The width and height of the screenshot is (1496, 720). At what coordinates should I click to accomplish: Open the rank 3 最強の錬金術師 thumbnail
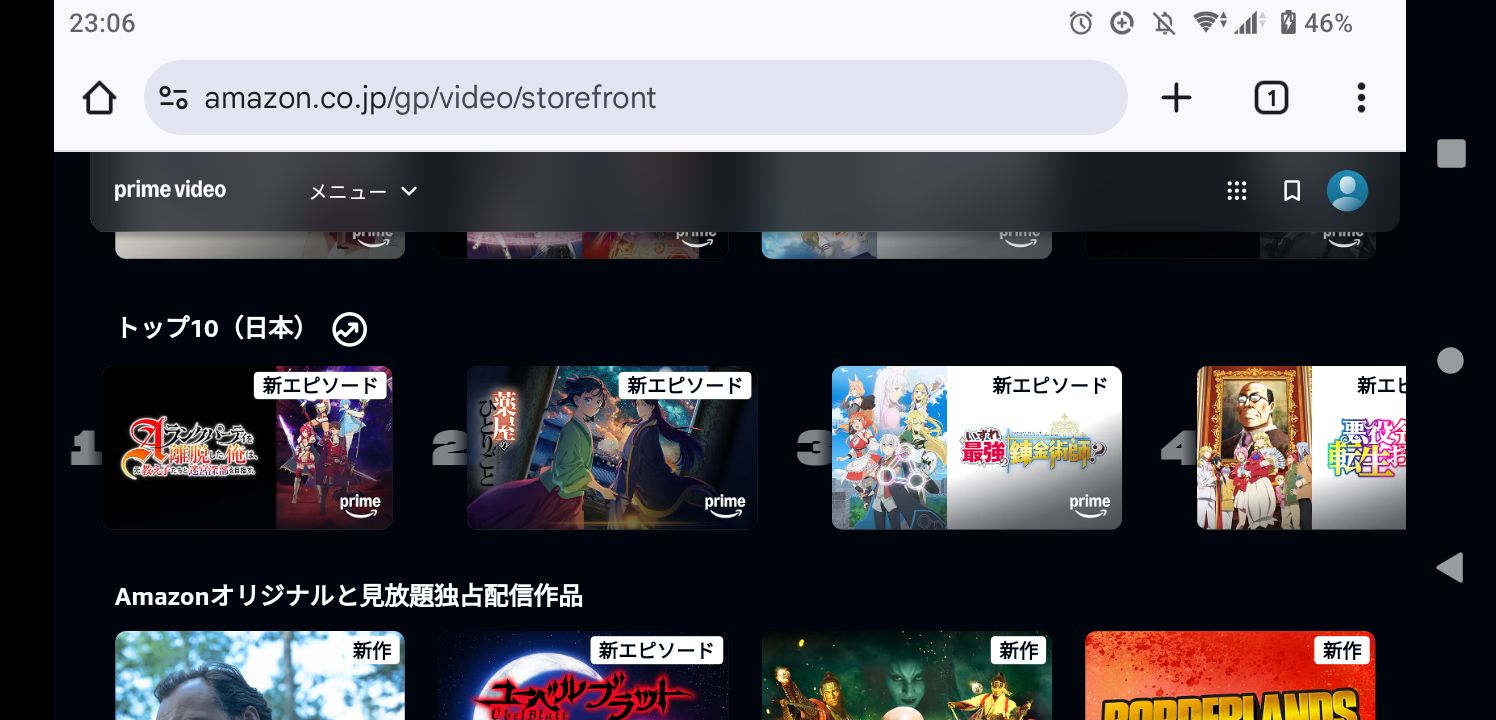[977, 447]
